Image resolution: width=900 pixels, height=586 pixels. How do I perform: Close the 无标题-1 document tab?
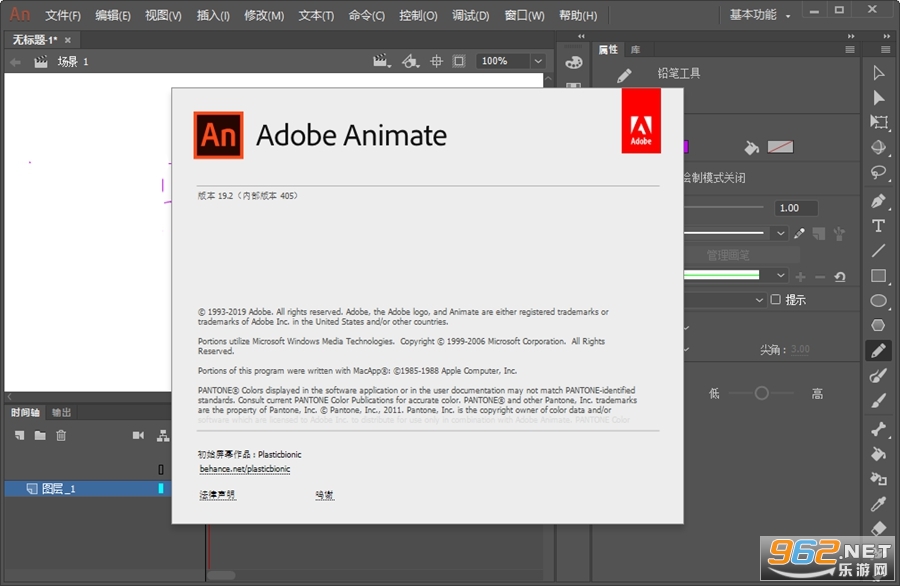click(x=68, y=40)
